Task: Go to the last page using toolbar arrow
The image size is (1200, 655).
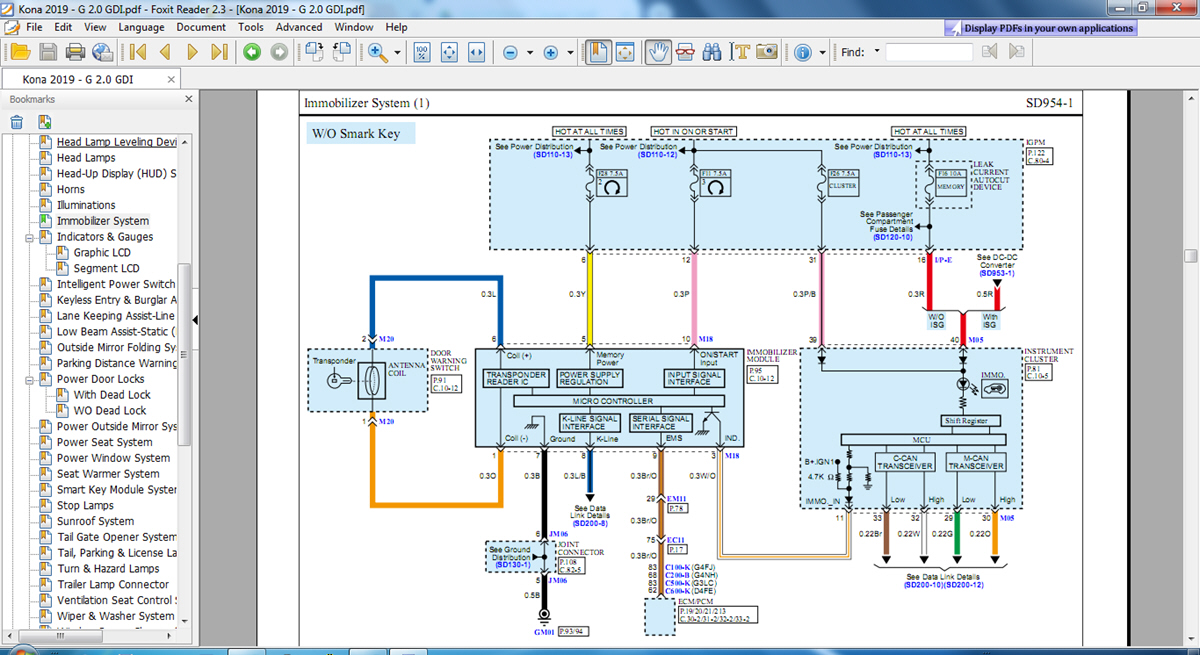Action: point(220,52)
